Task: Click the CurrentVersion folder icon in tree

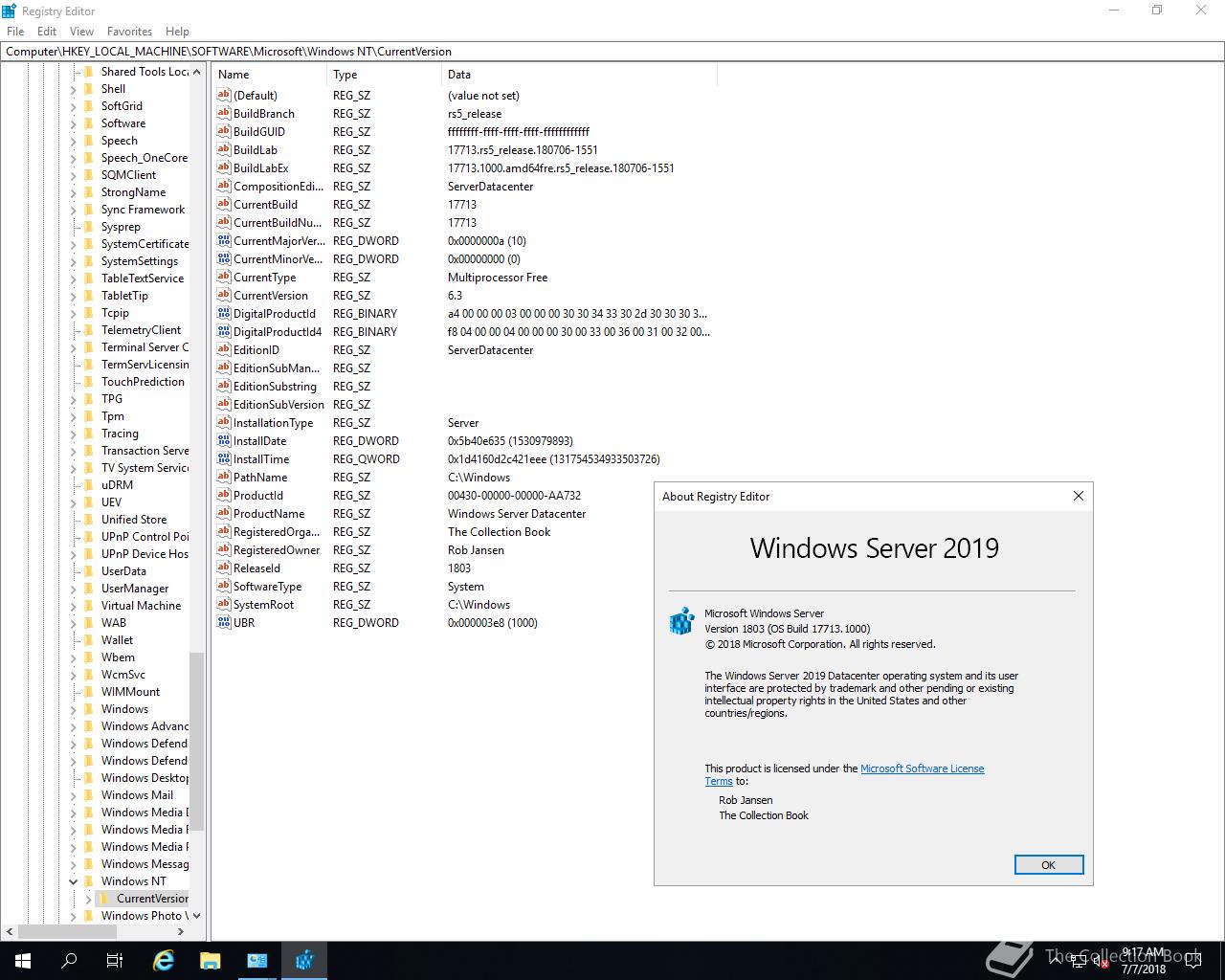Action: coord(105,898)
